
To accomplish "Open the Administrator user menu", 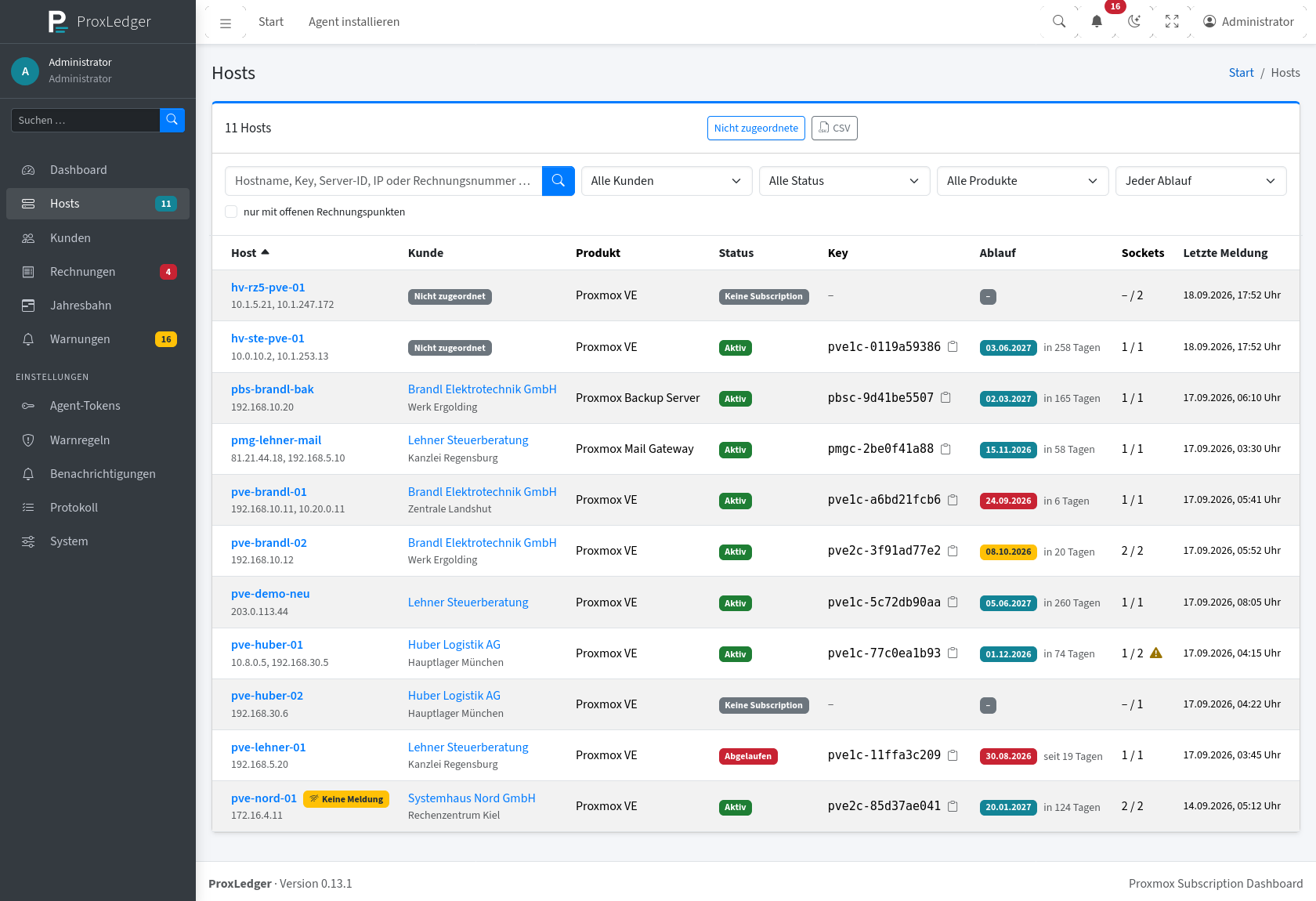I will (x=1249, y=22).
